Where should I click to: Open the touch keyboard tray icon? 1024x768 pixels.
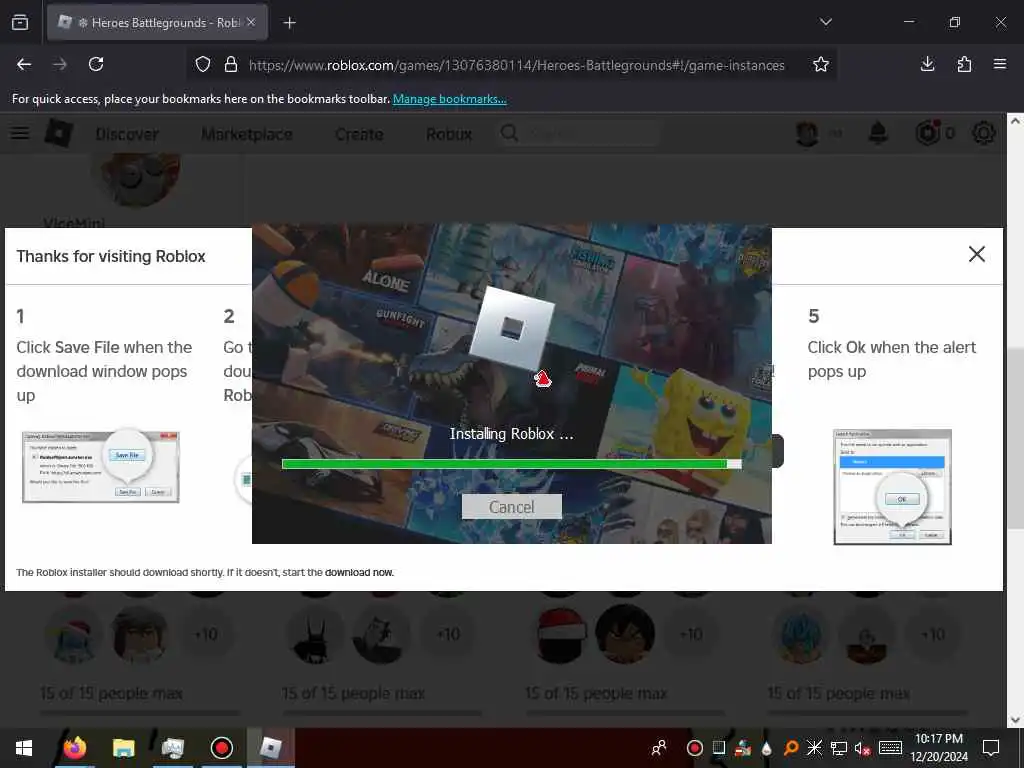click(890, 748)
